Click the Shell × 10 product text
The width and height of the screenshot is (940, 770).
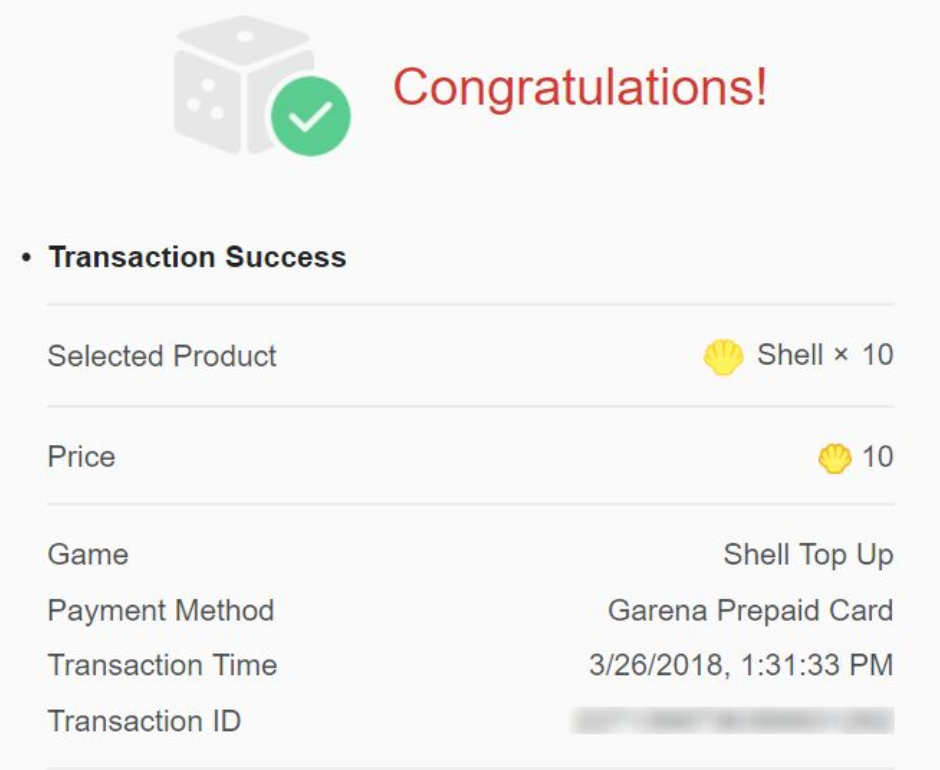coord(825,354)
